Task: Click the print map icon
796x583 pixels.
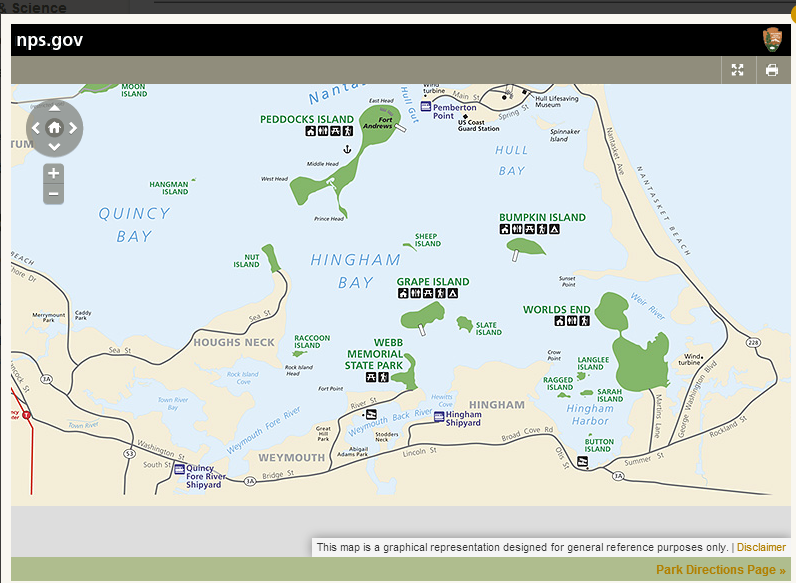Action: click(772, 70)
